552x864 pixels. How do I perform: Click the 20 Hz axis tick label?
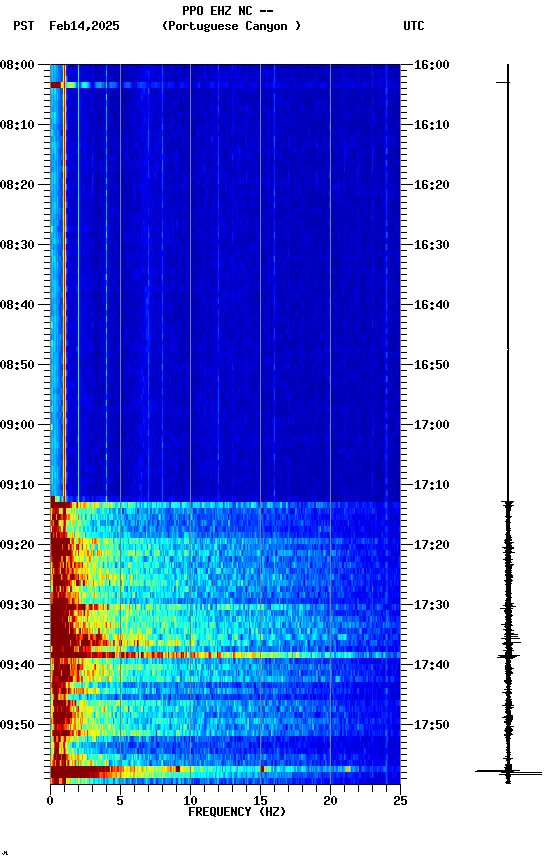click(330, 802)
